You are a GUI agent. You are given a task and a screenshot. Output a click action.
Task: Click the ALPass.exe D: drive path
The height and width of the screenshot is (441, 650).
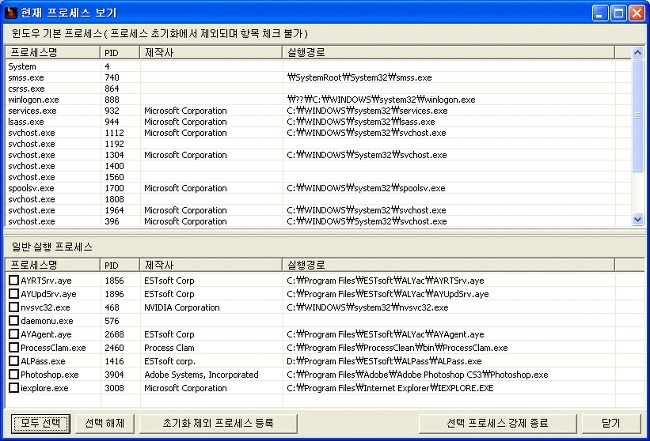(384, 361)
